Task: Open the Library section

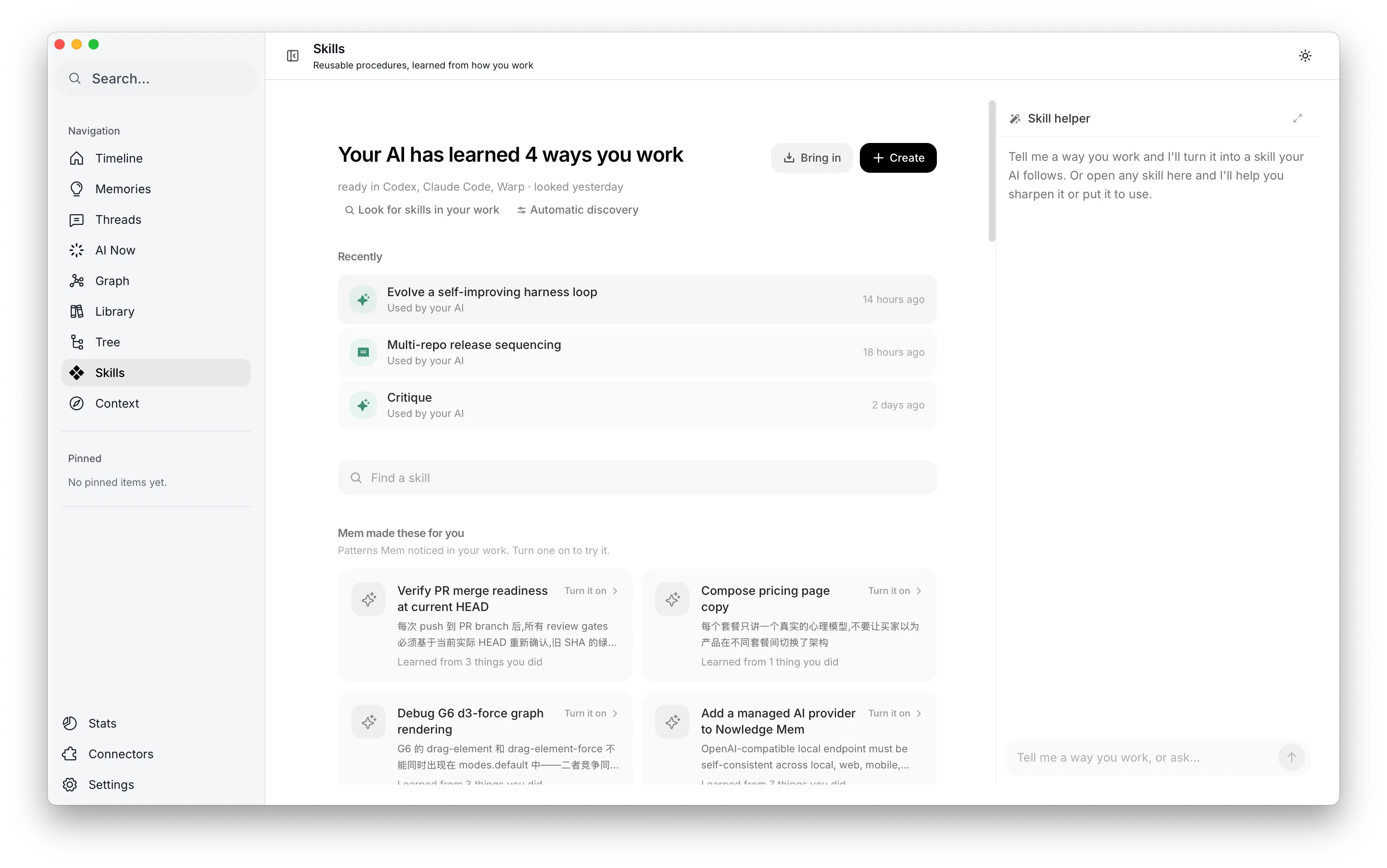Action: pos(156,312)
